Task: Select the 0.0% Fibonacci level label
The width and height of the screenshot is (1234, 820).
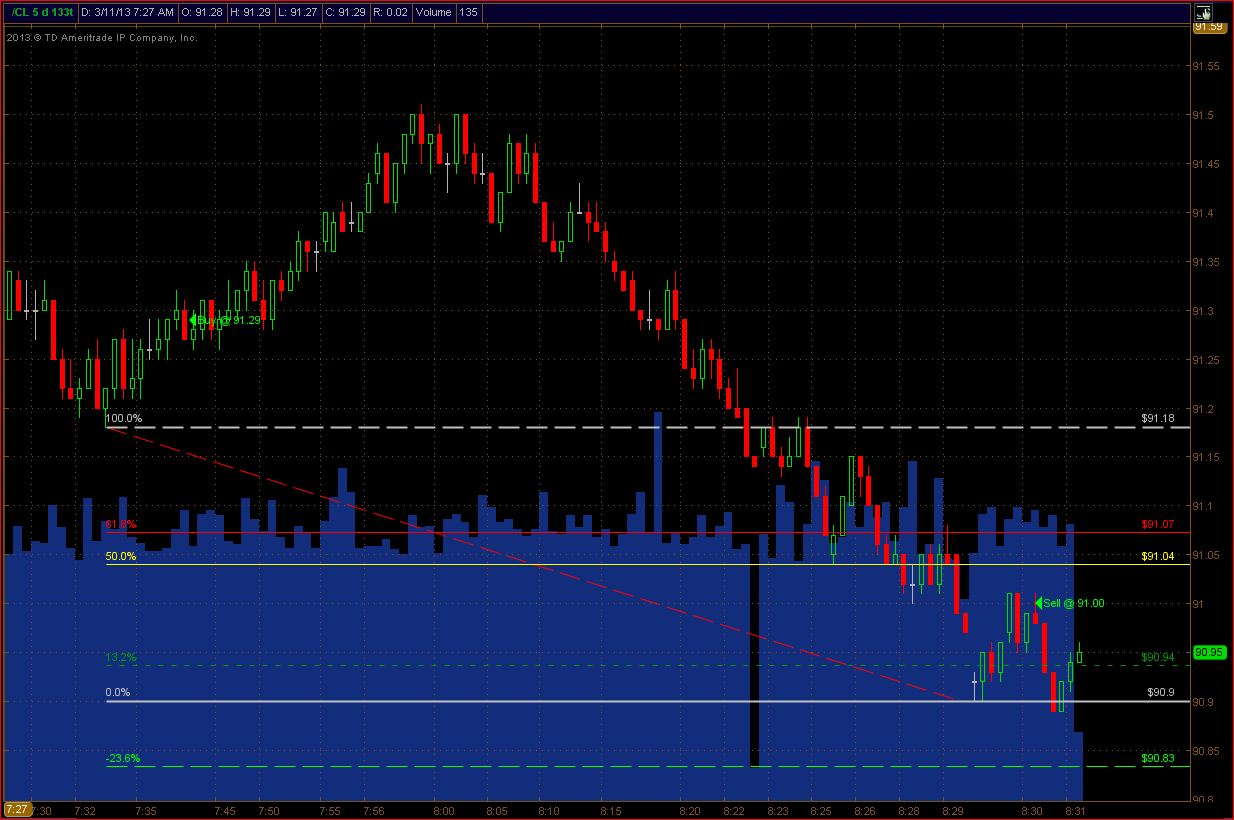Action: [x=118, y=692]
